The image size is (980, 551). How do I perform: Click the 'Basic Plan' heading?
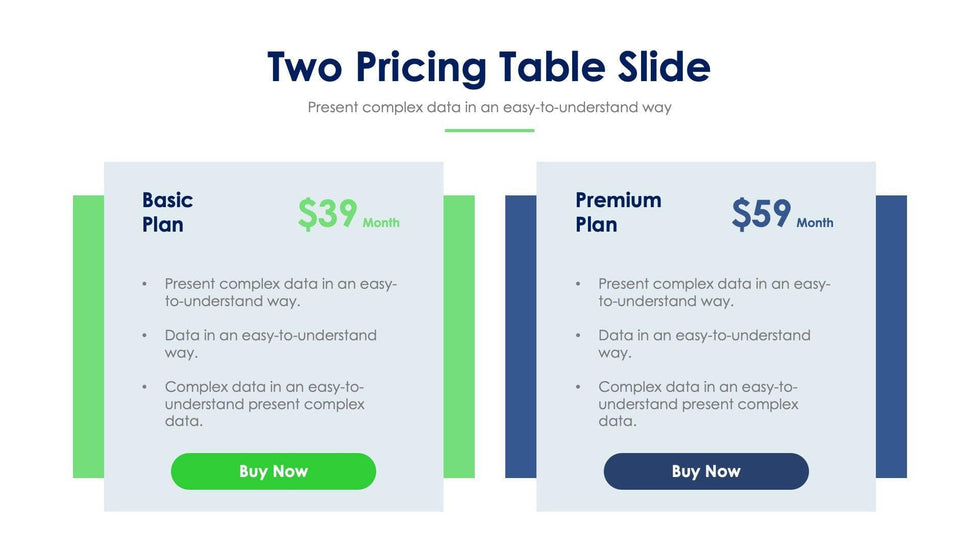tap(167, 212)
